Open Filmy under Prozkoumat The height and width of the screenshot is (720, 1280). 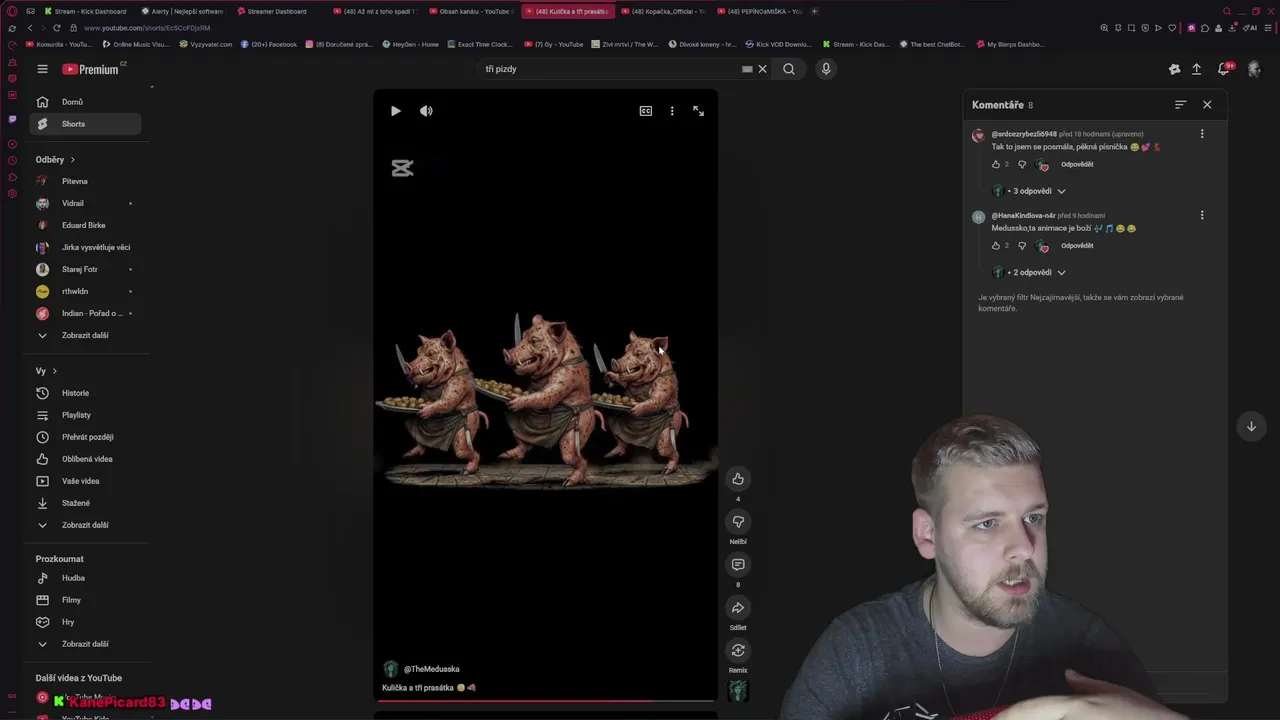(85, 600)
